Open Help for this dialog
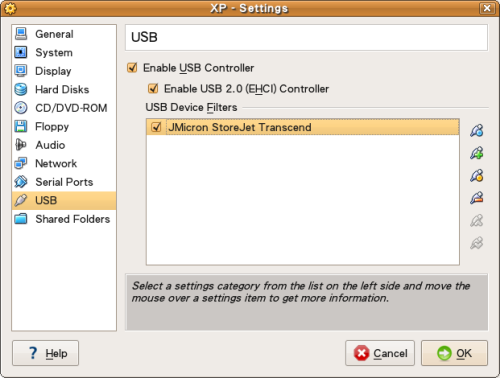 [x=46, y=353]
